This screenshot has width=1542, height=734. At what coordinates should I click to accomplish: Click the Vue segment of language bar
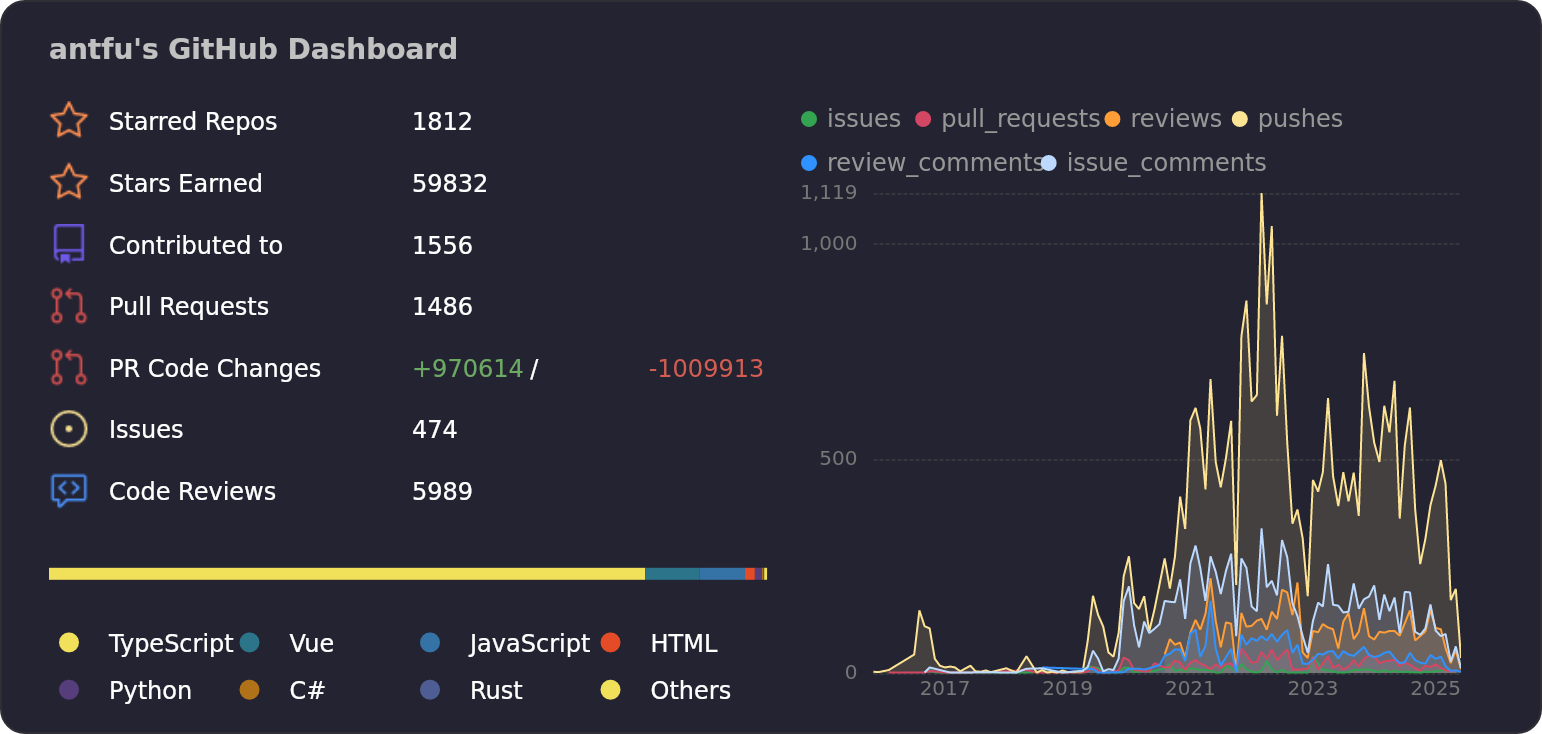[x=672, y=574]
